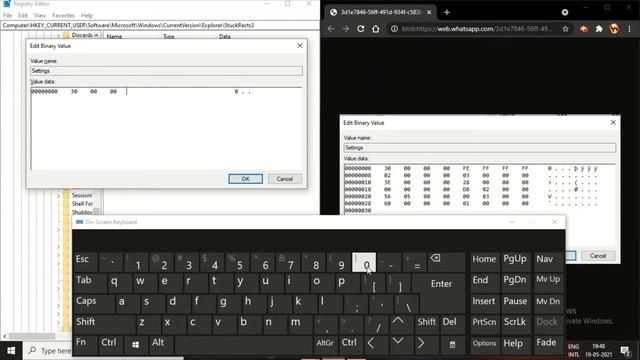
Task: Open Chrome three-dot menu
Action: click(629, 29)
